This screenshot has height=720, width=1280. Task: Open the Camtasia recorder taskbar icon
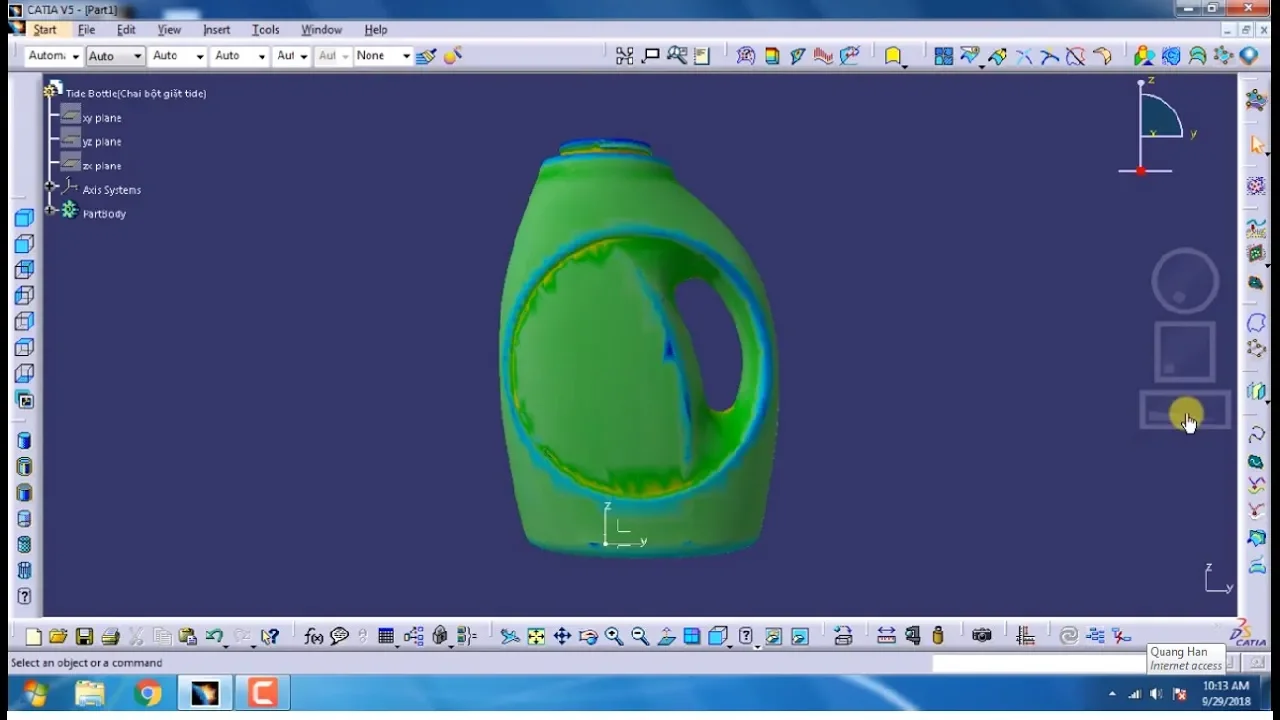tap(263, 693)
